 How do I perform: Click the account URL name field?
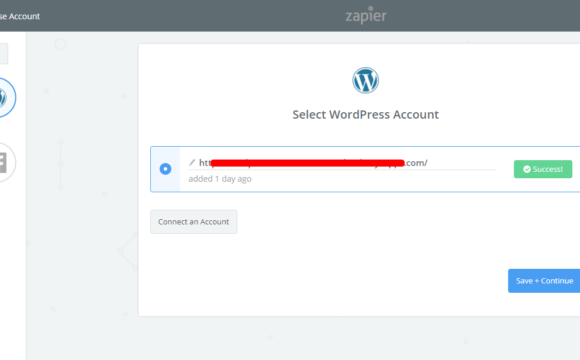pos(342,163)
